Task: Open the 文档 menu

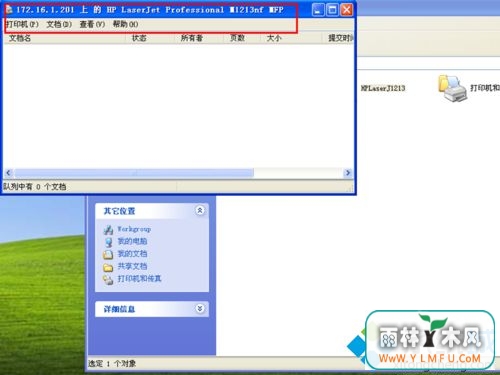Action: click(x=59, y=24)
